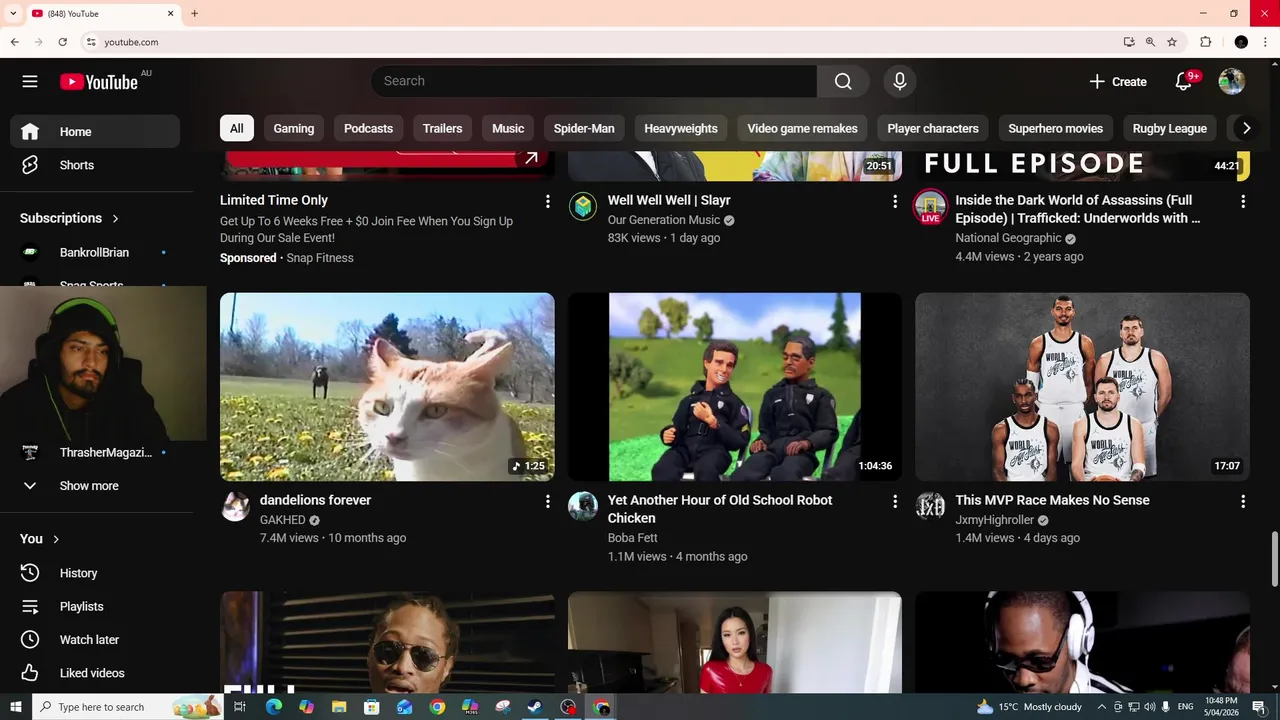Open Watch later in the sidebar
This screenshot has height=720, width=1280.
point(95,640)
